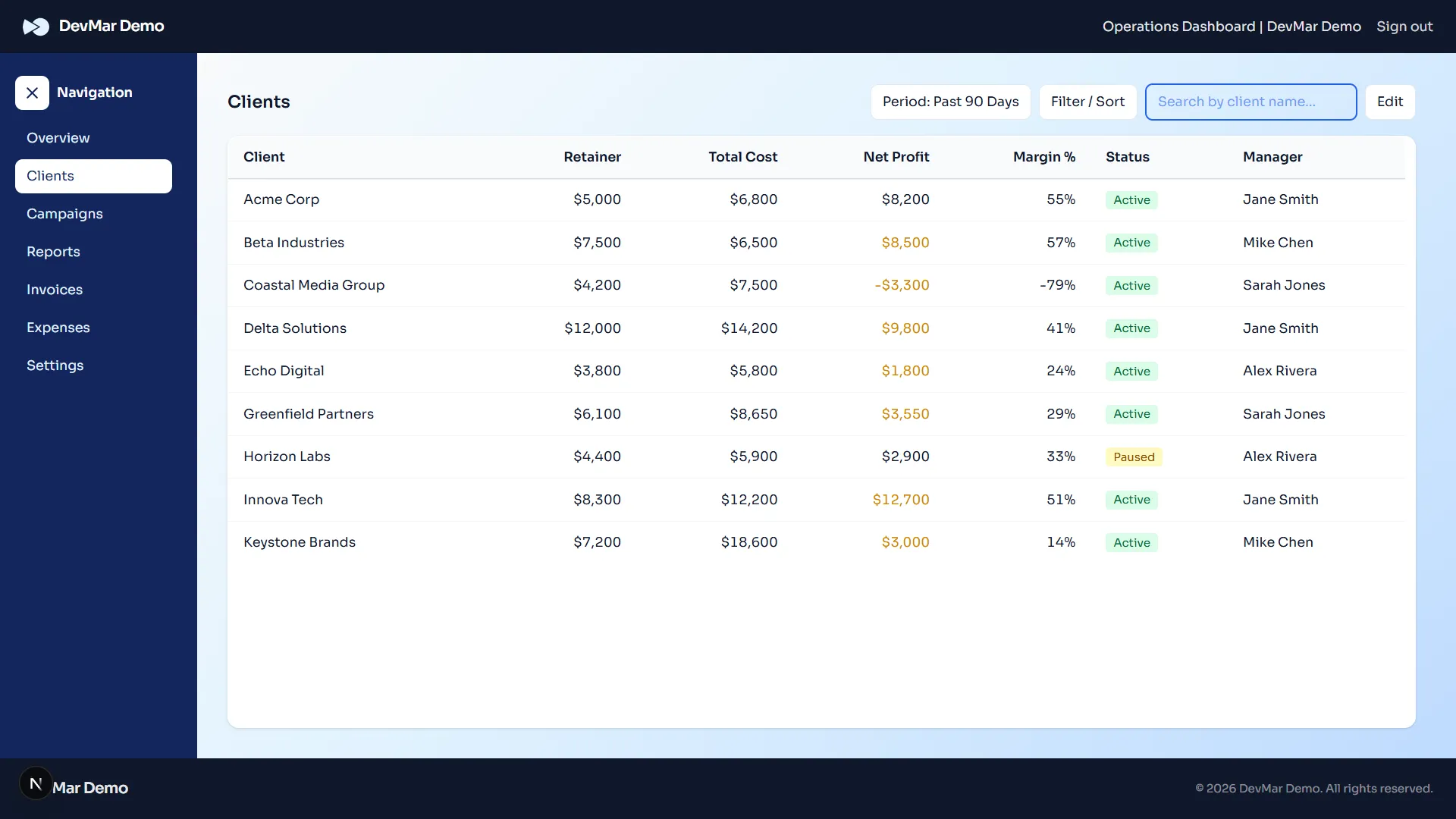Sign out of the dashboard

(1404, 27)
